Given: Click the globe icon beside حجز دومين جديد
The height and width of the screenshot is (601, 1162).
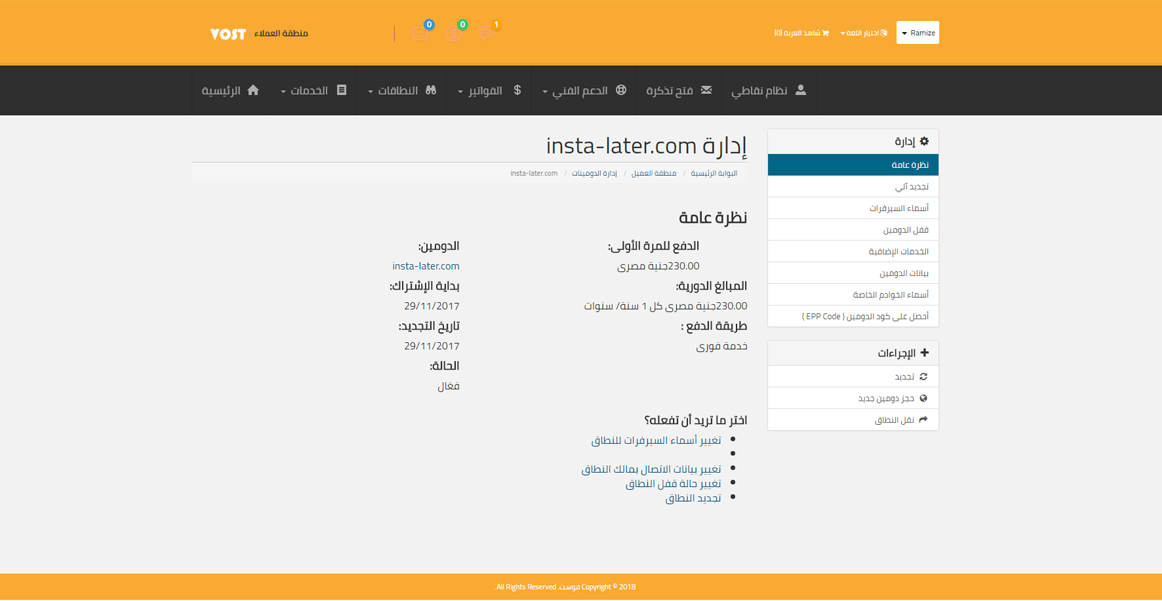Looking at the screenshot, I should pos(923,398).
